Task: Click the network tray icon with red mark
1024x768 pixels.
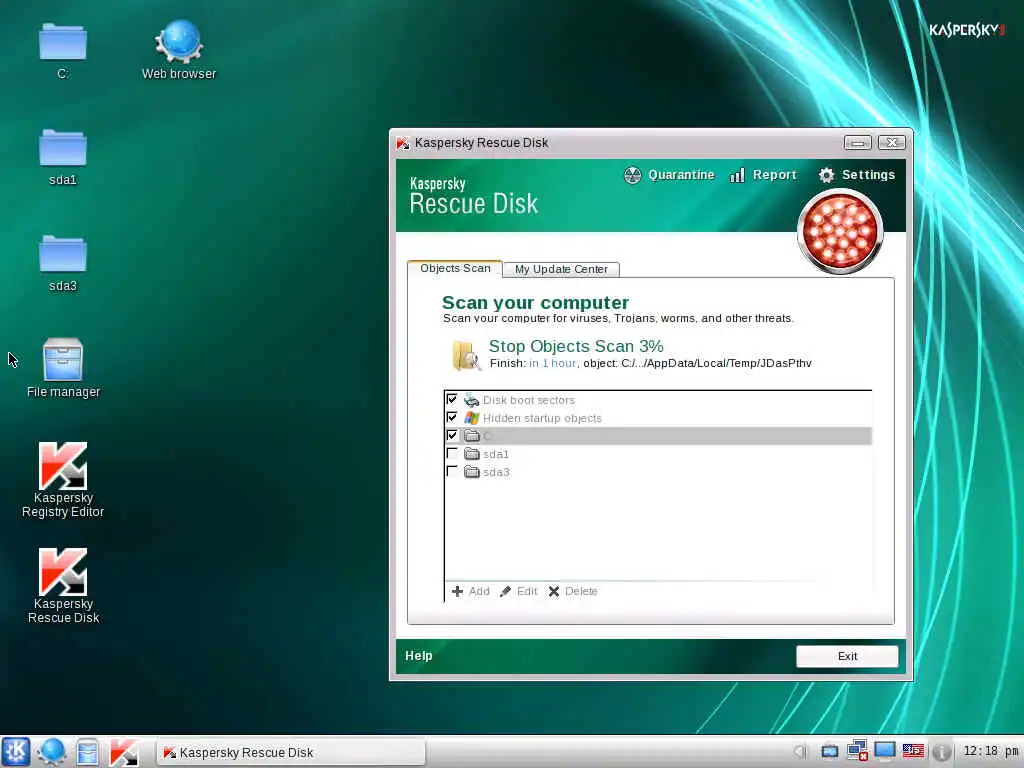Action: pyautogui.click(x=857, y=751)
